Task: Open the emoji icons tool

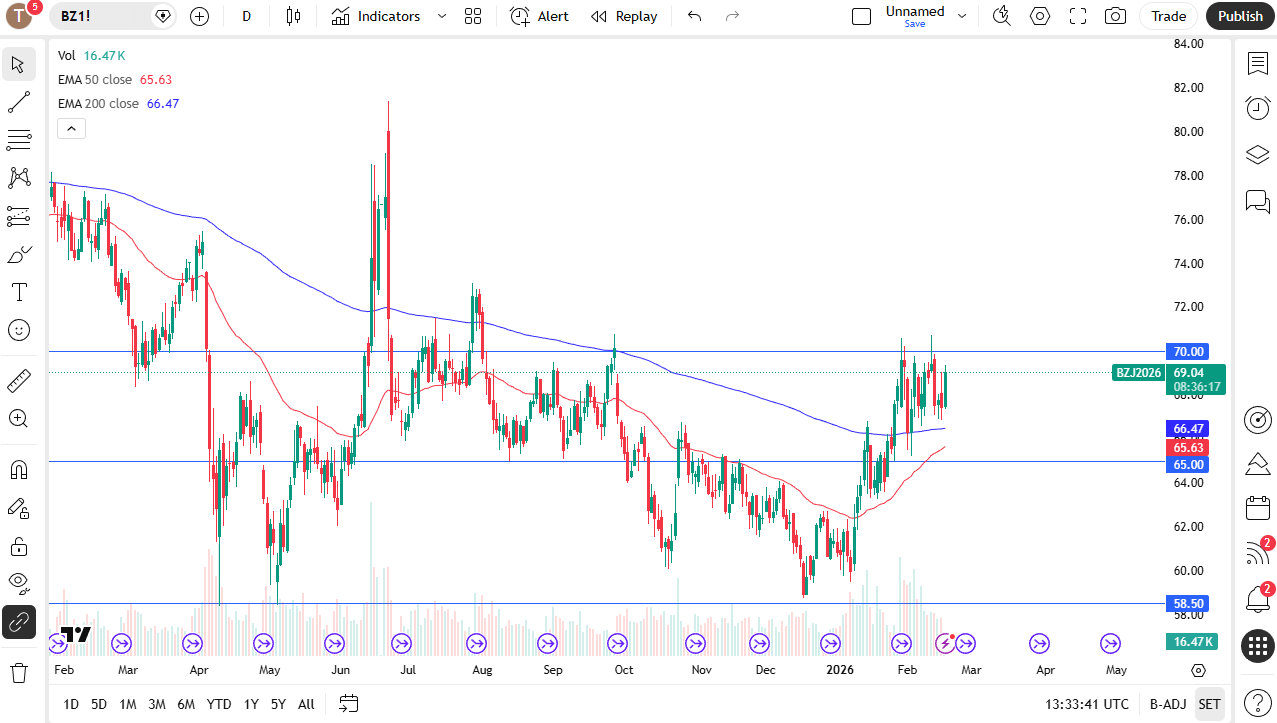Action: 18,330
